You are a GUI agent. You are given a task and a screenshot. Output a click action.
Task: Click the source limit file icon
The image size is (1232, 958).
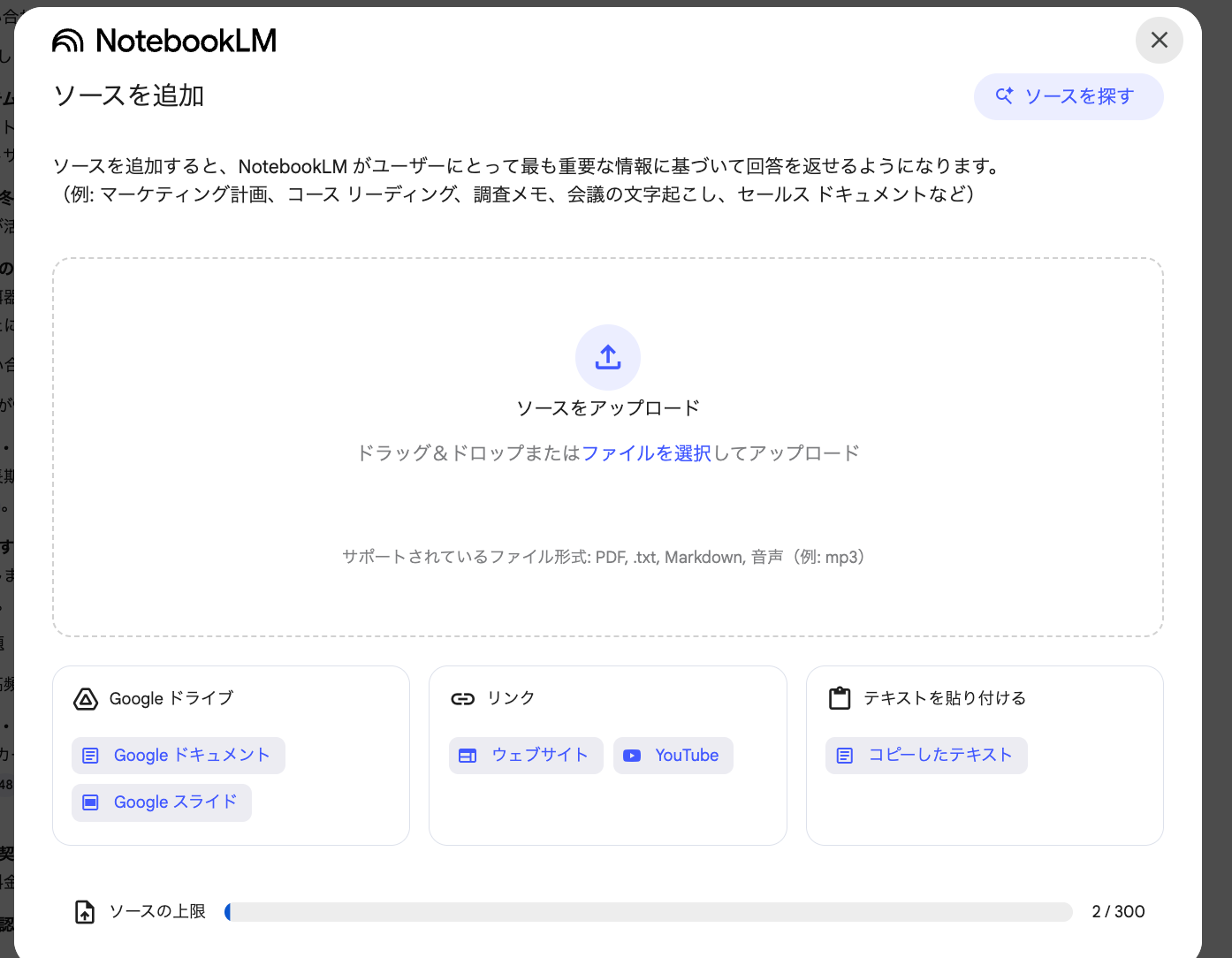[85, 912]
